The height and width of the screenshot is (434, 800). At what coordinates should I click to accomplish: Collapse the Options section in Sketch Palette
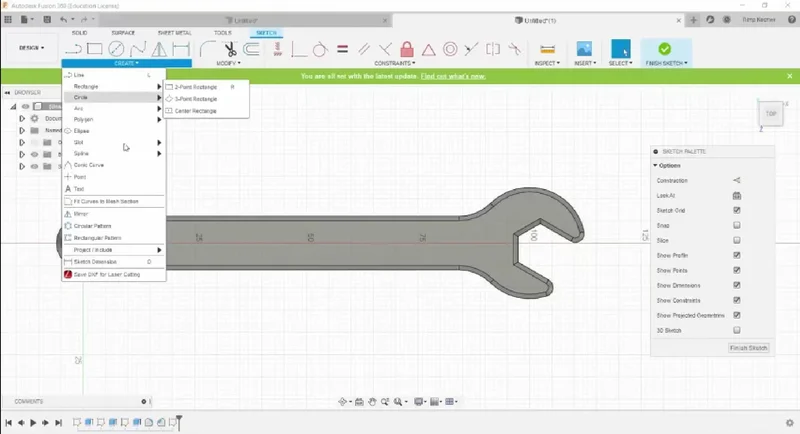656,166
